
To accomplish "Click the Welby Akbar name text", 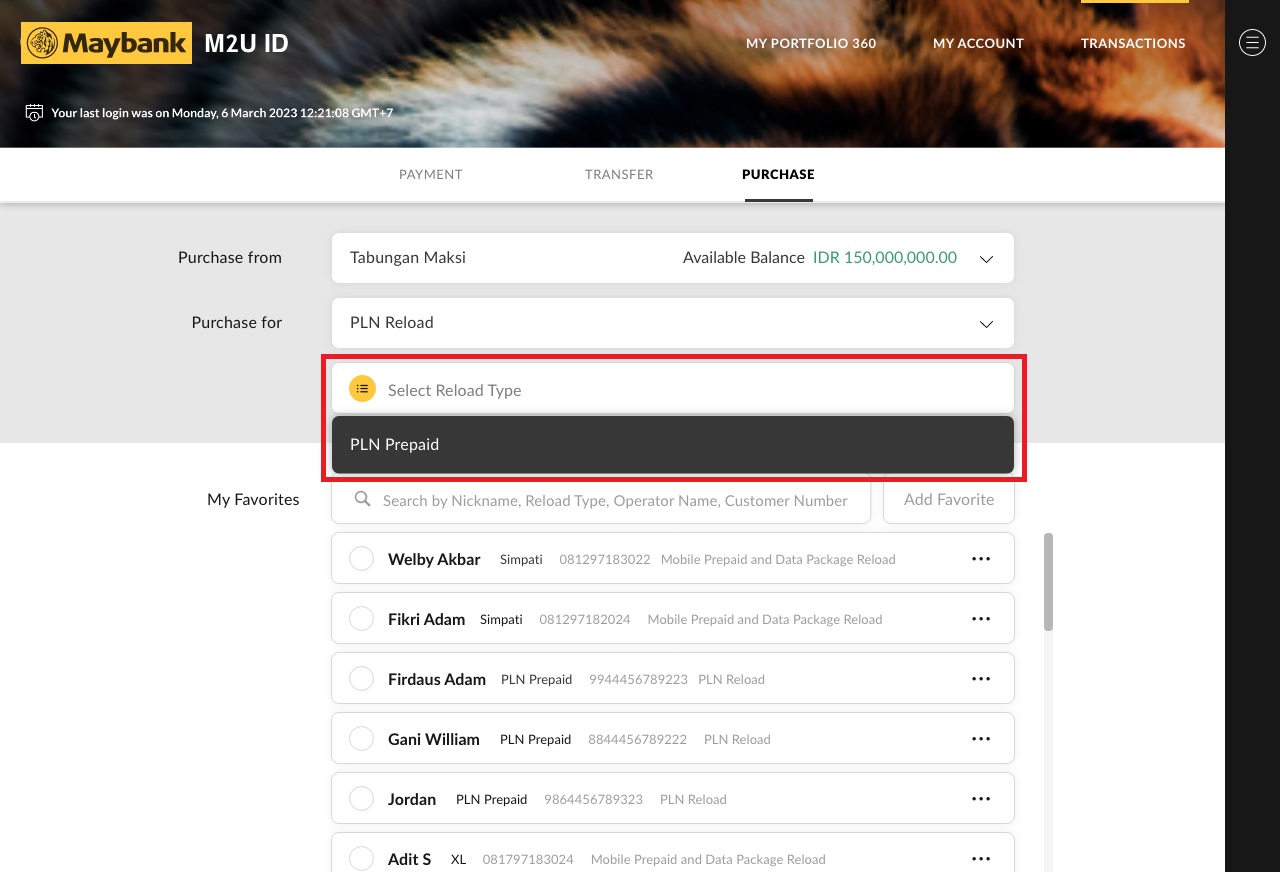I will [x=434, y=559].
